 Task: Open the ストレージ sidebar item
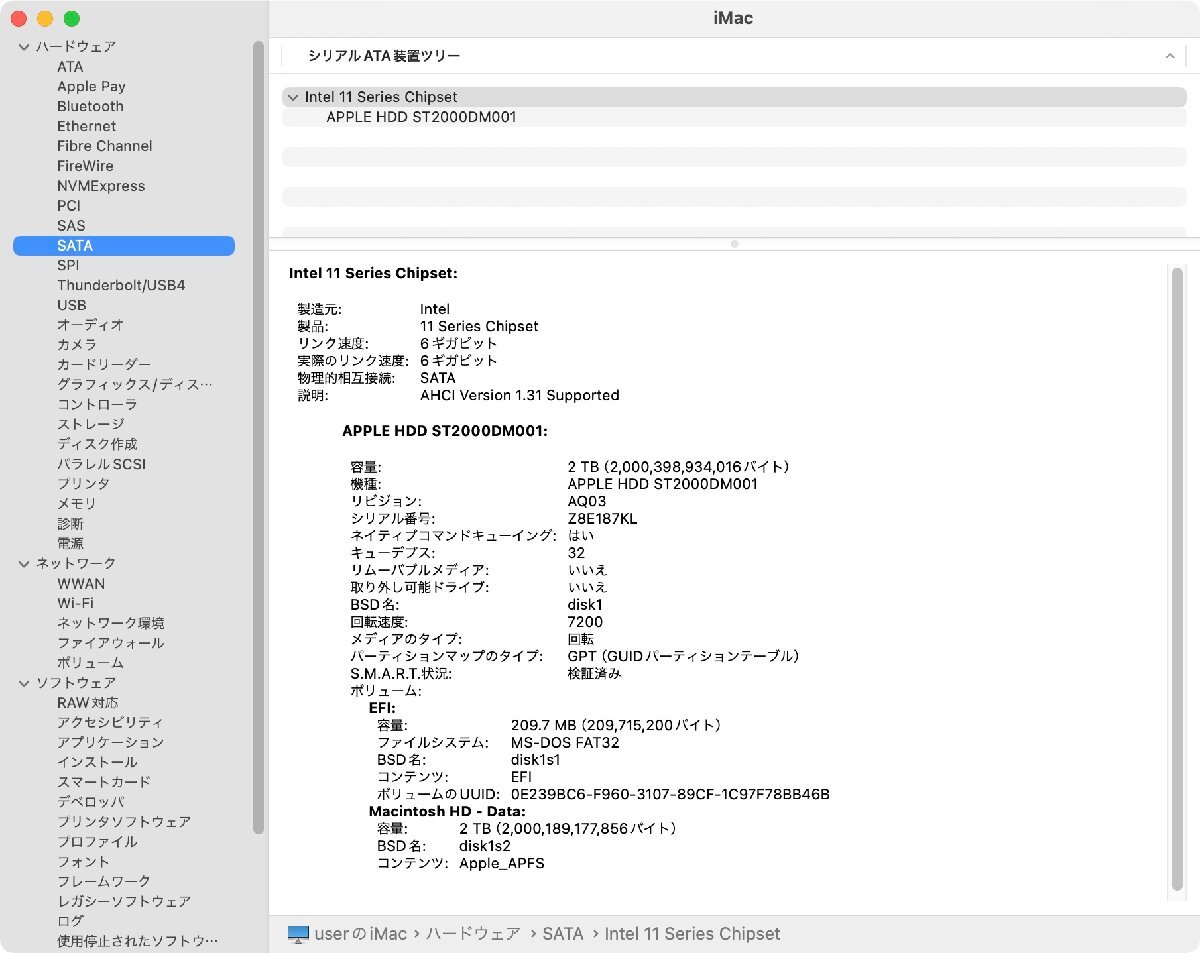[90, 424]
